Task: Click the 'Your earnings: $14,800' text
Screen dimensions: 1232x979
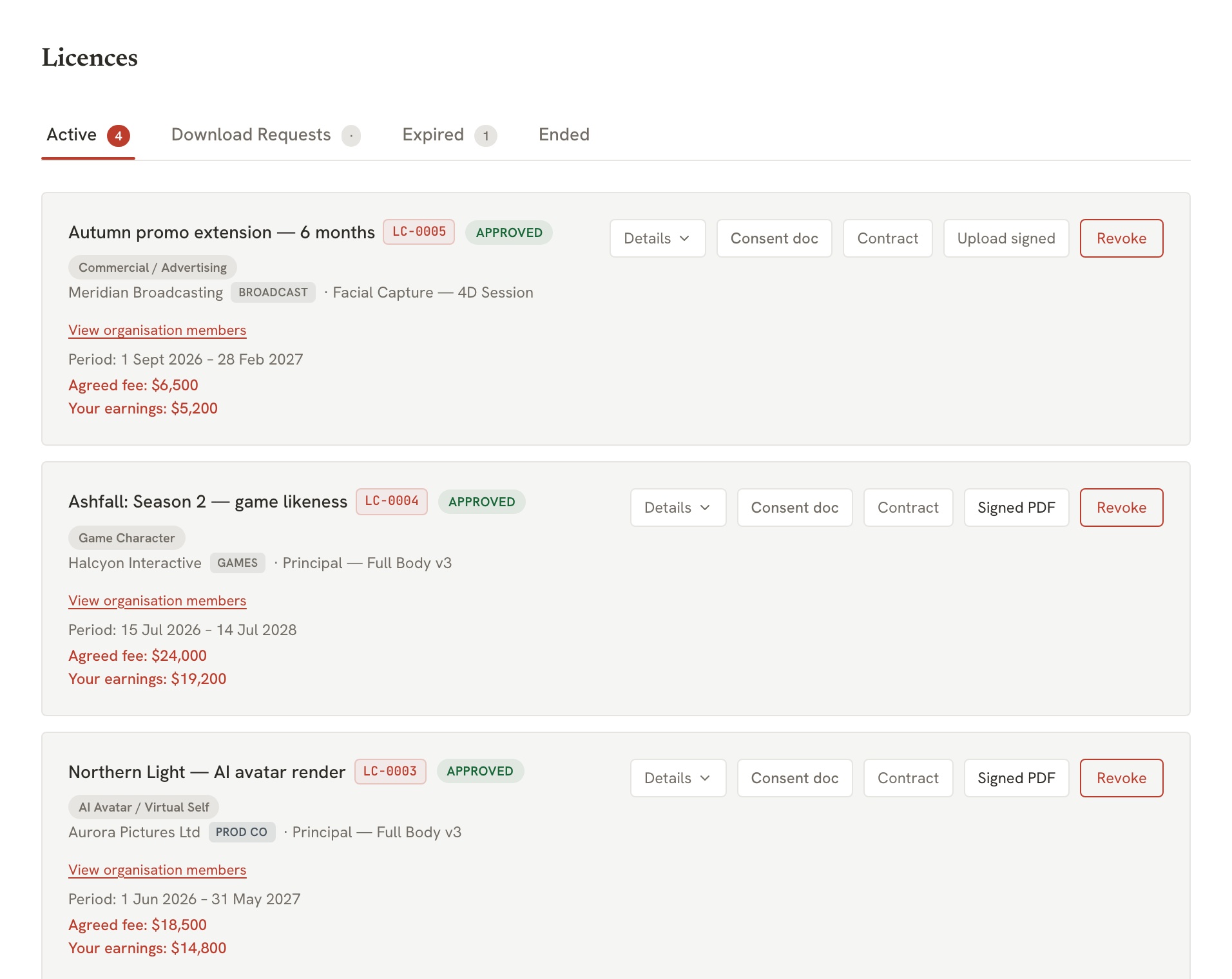Action: click(148, 948)
